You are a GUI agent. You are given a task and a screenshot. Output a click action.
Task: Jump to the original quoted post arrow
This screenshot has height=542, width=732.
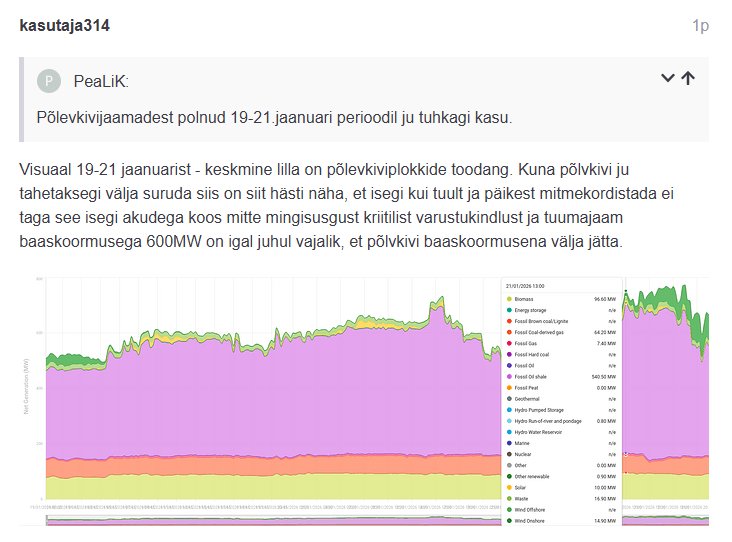688,78
